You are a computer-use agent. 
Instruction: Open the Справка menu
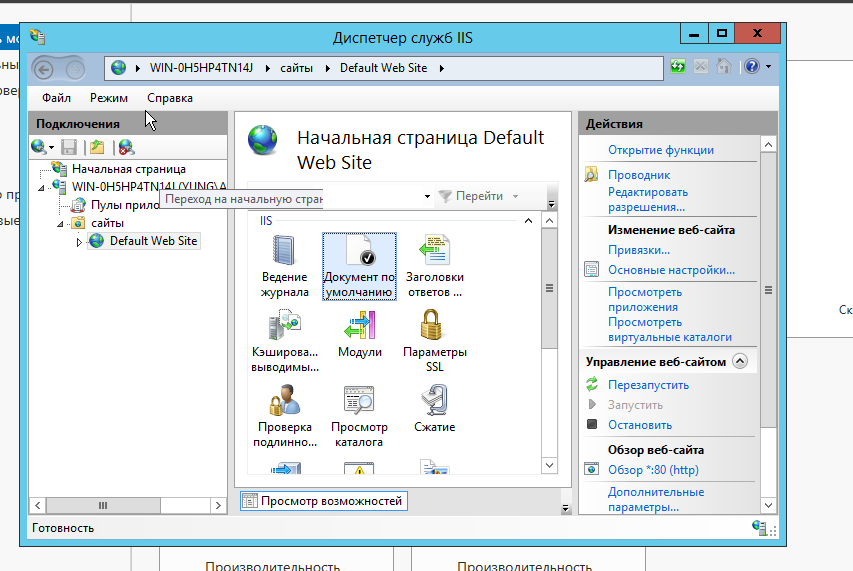[170, 98]
